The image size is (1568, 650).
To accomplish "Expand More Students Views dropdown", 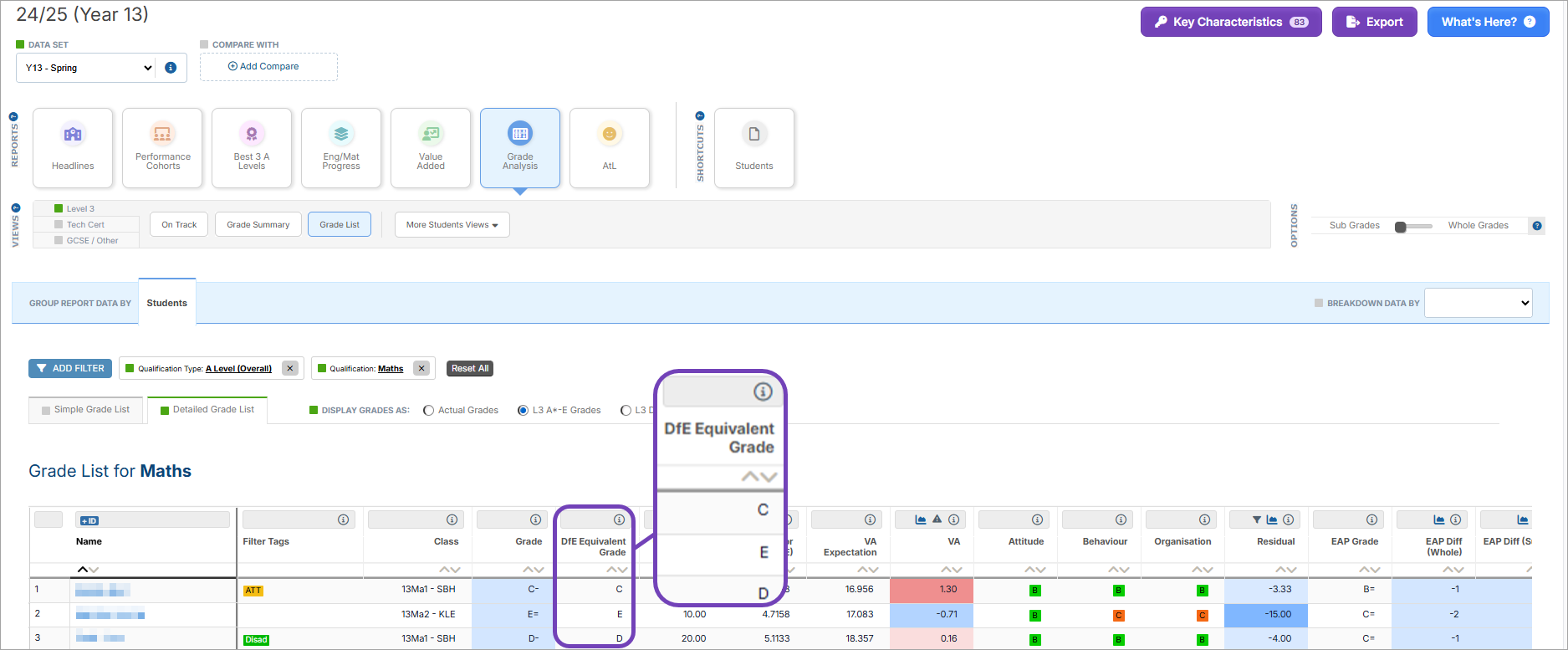I will tap(452, 225).
